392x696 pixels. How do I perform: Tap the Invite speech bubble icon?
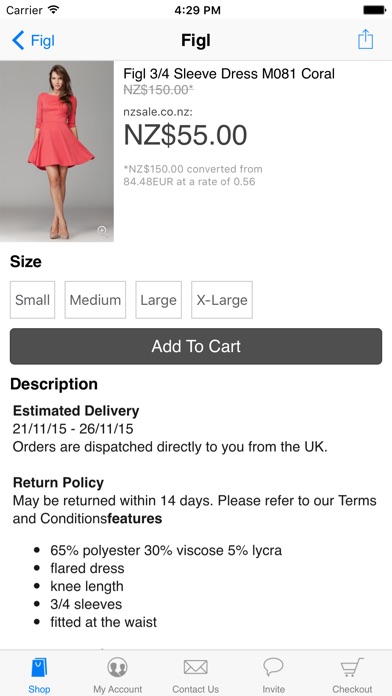(273, 667)
